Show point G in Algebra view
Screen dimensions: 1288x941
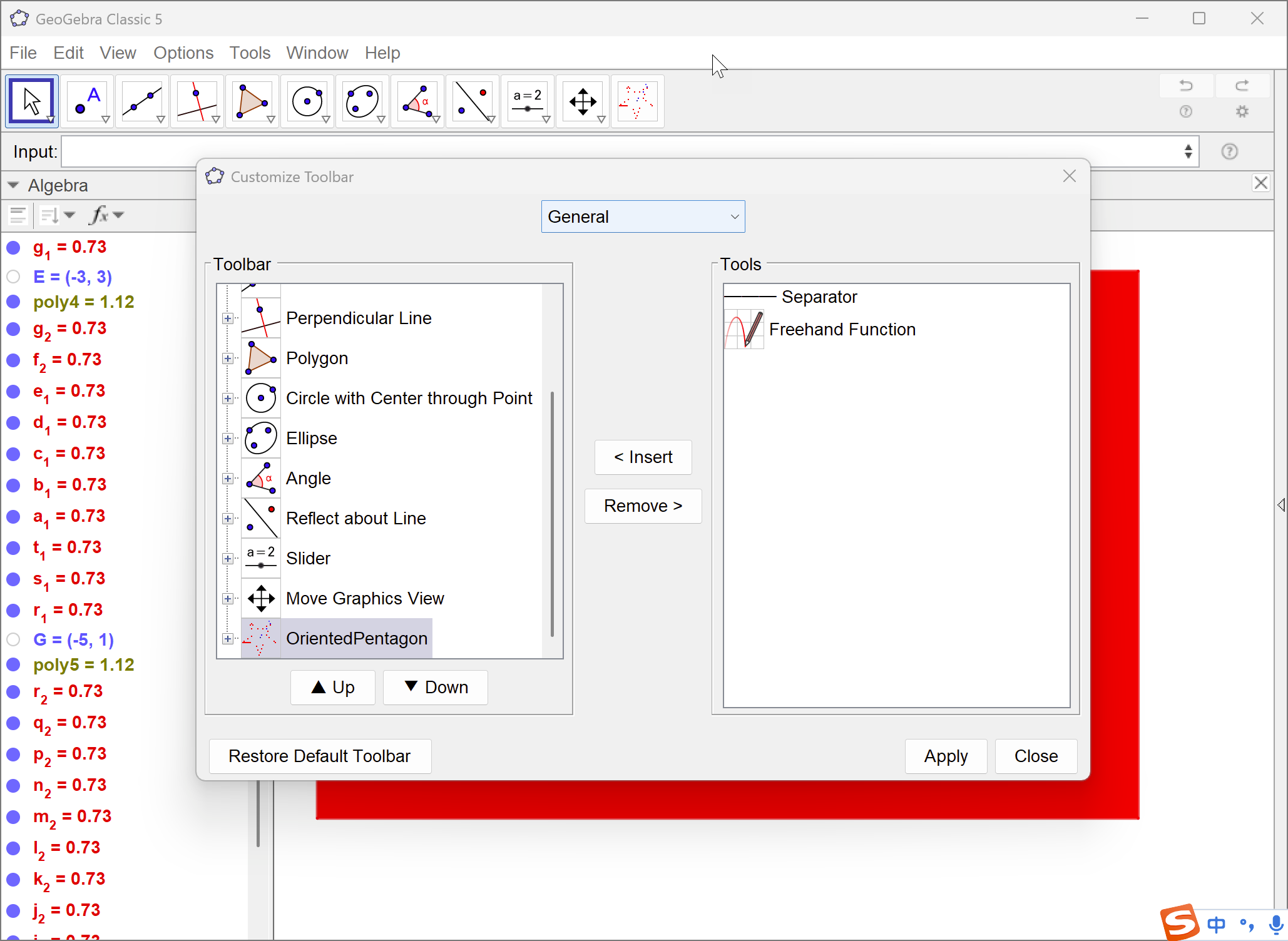point(13,639)
